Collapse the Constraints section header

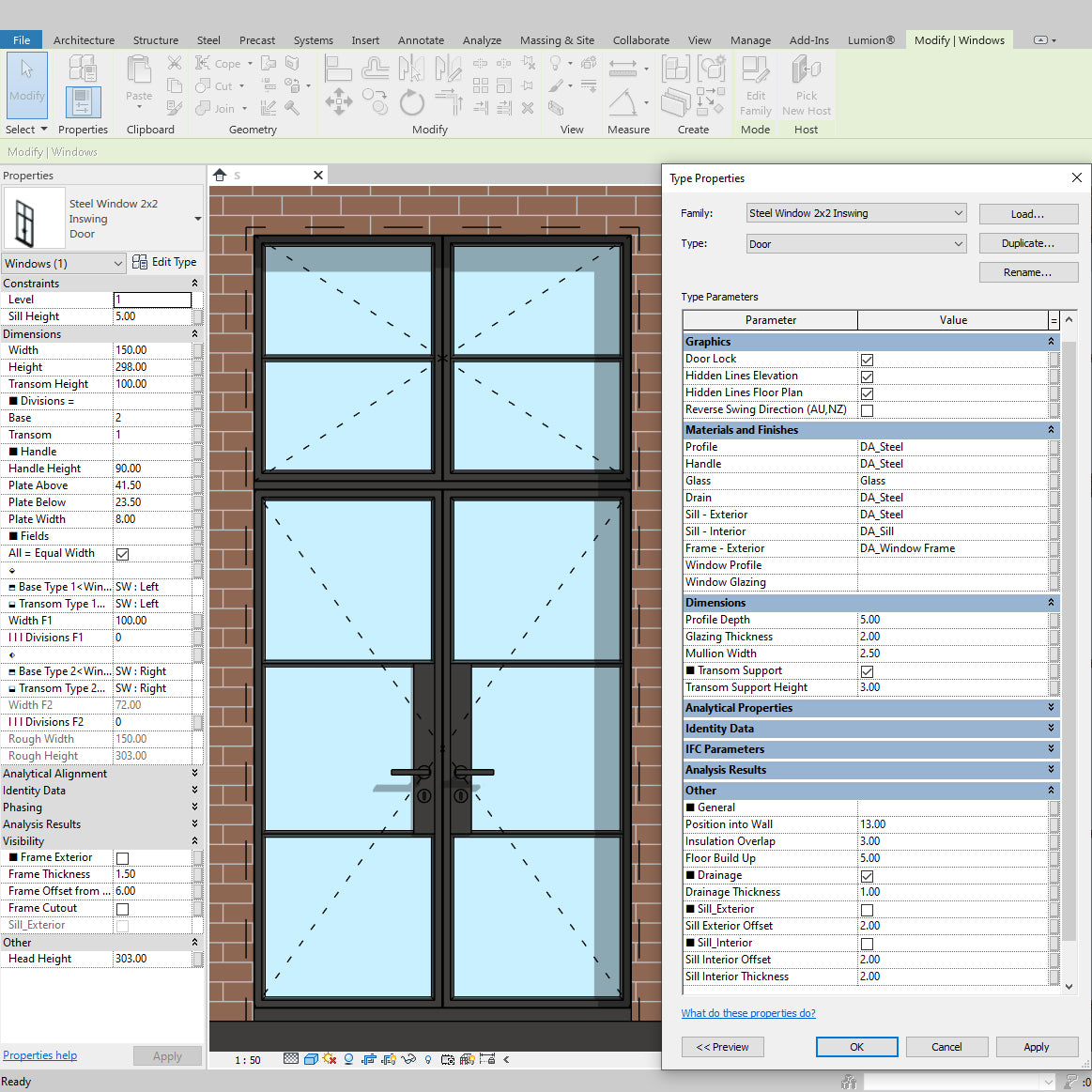point(192,283)
